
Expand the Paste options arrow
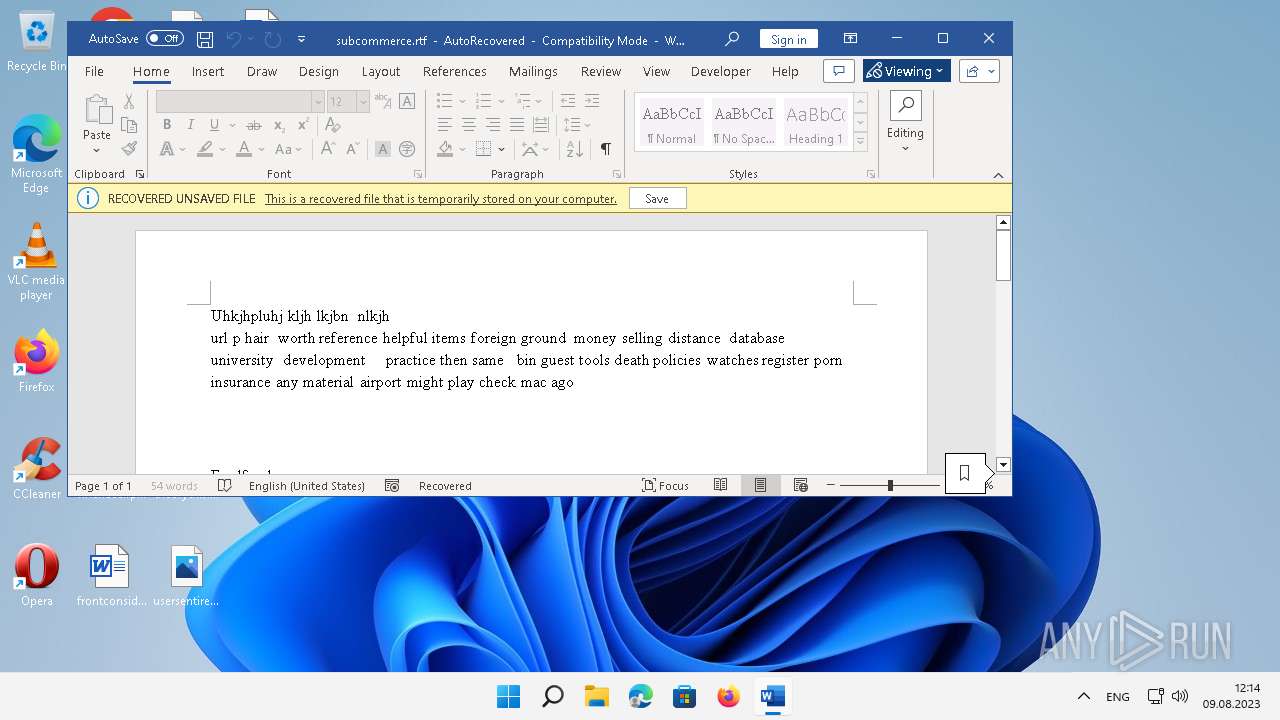click(97, 150)
